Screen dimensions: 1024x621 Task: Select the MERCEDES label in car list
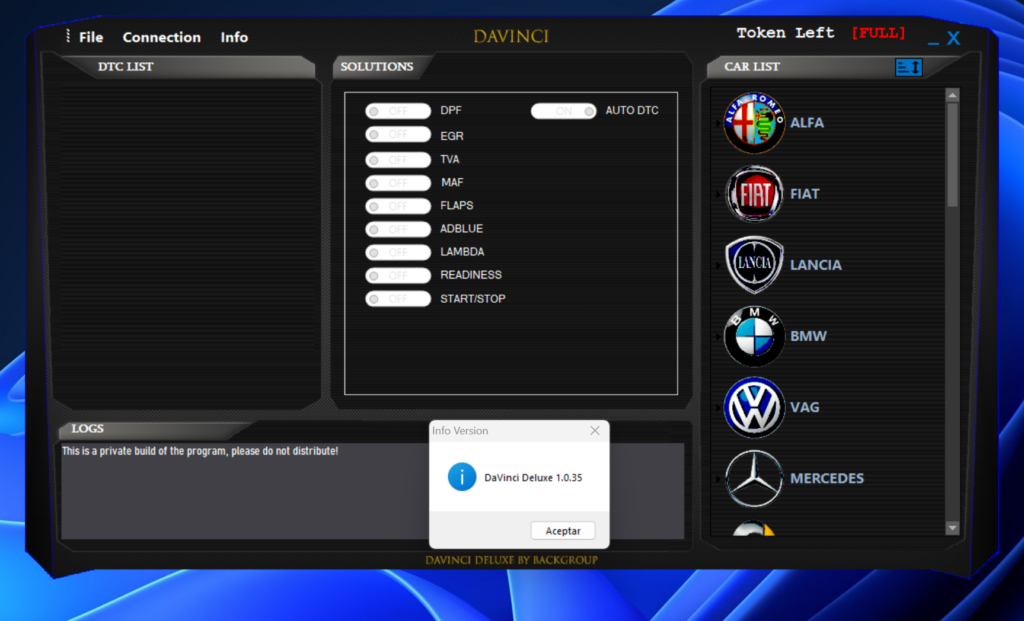(827, 479)
